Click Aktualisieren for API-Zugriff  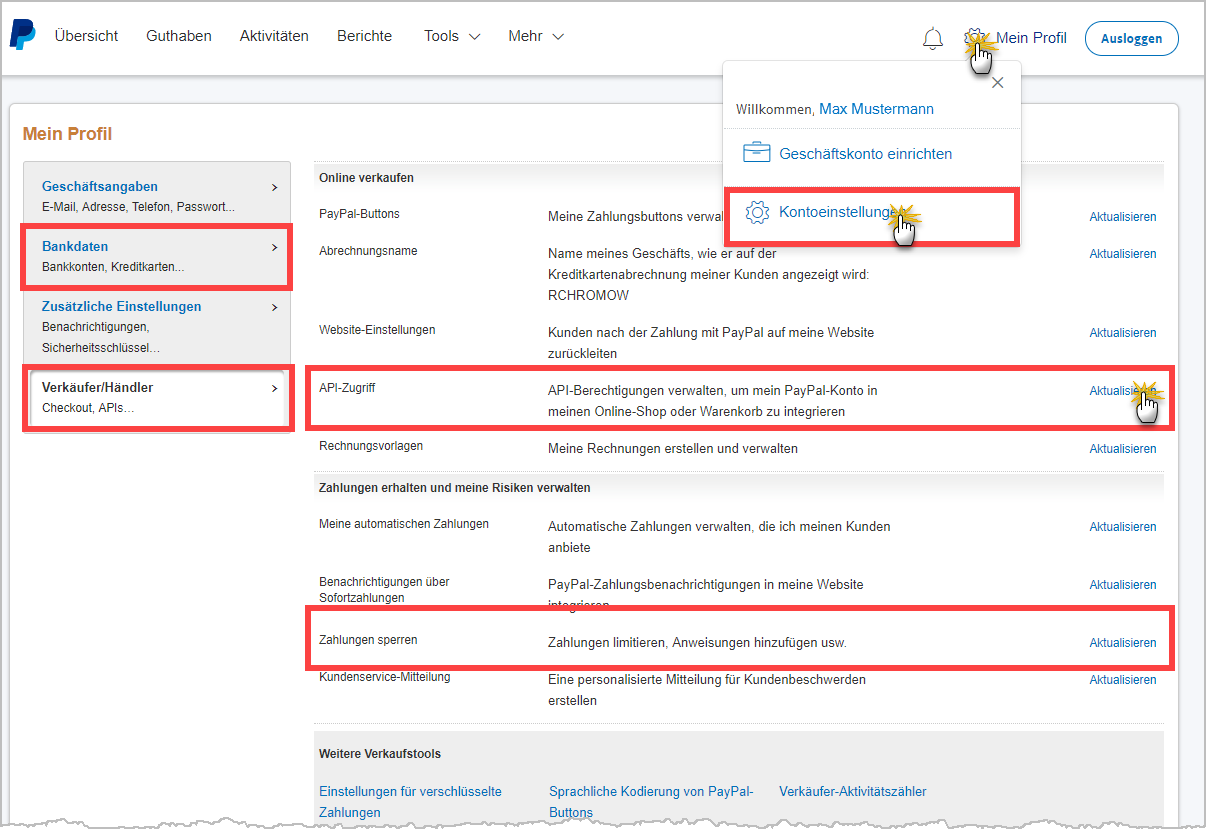(1122, 391)
